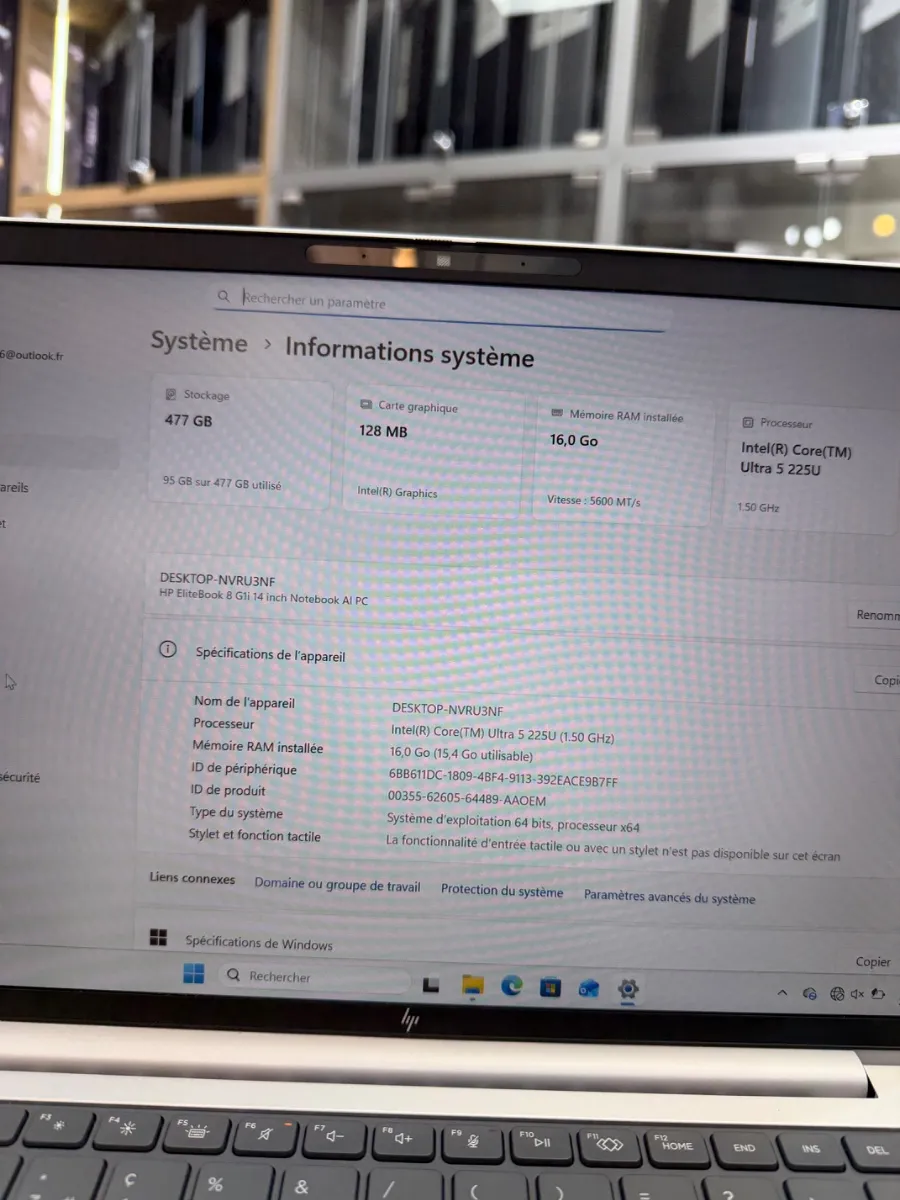Click the Settings gear icon on taskbar
This screenshot has height=1200, width=900.
tap(628, 990)
